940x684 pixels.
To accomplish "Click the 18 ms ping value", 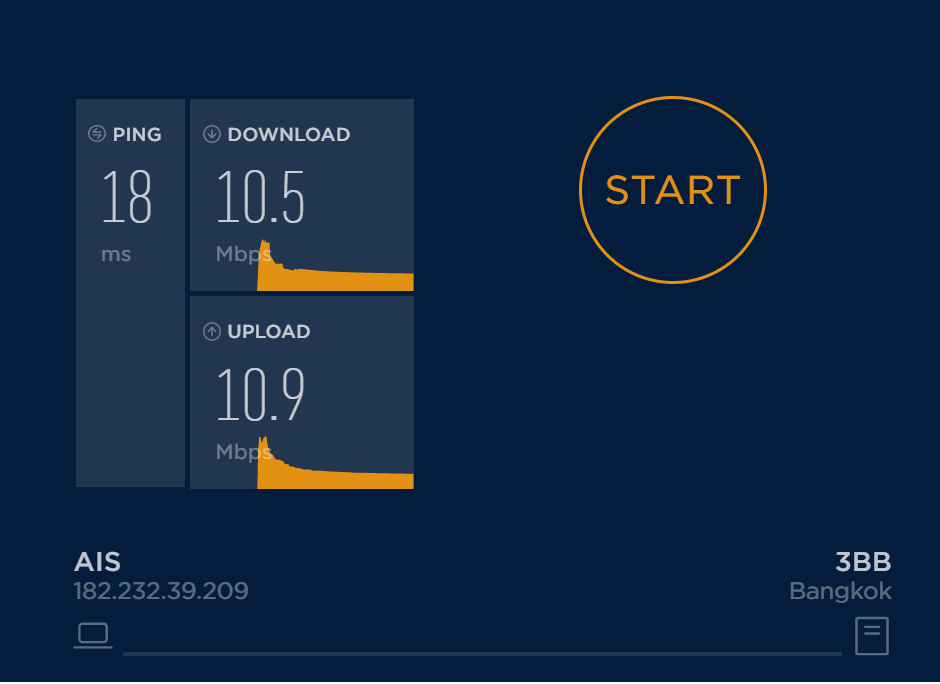I will 126,197.
